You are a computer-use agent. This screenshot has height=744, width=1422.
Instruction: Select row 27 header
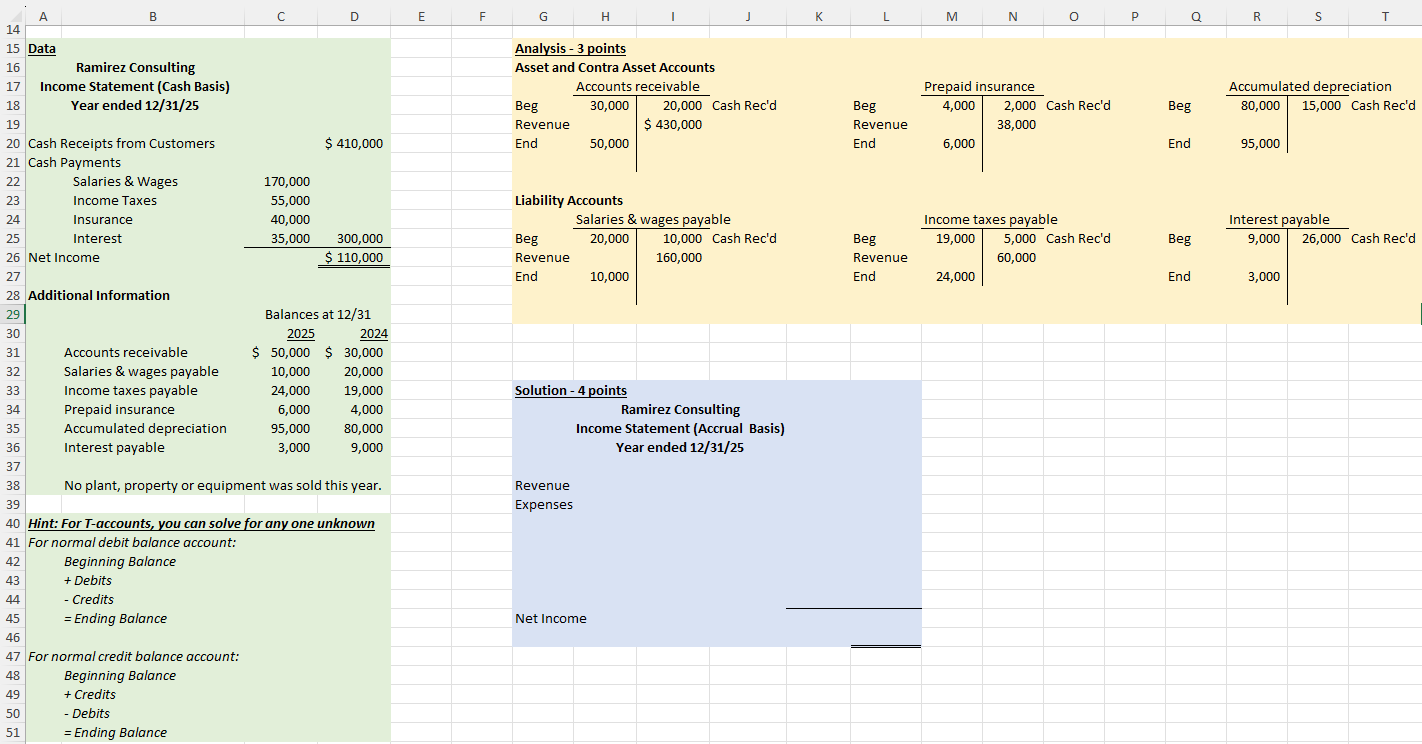coord(13,276)
